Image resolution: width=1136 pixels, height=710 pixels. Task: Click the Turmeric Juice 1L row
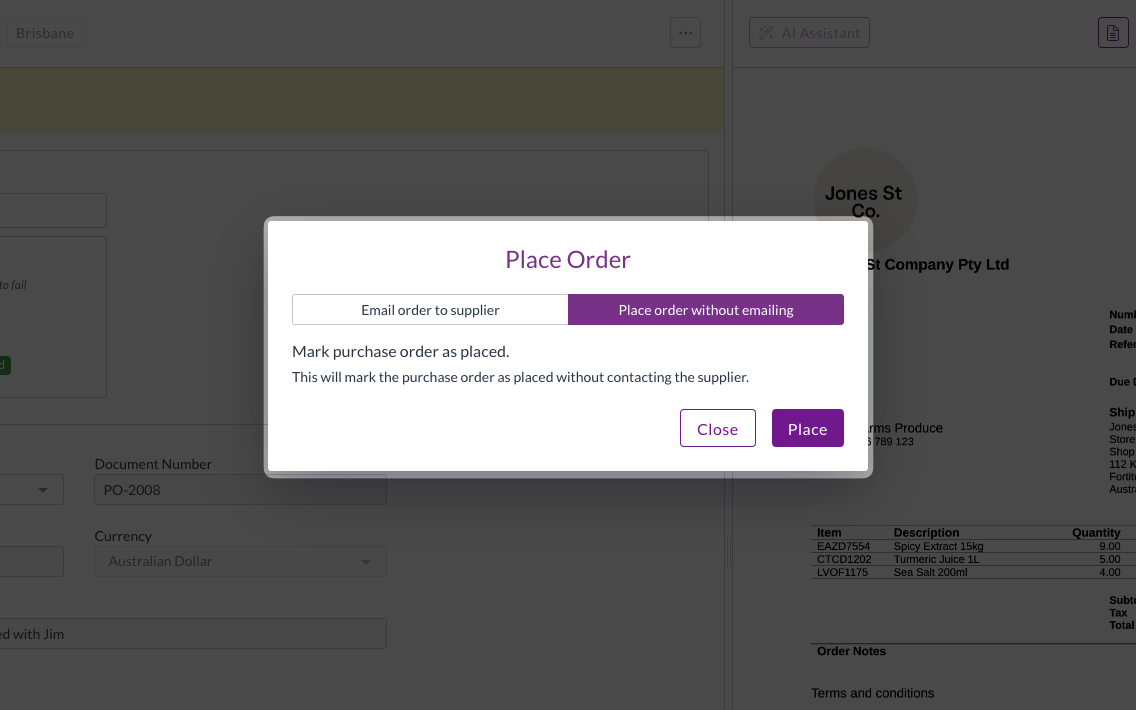tap(973, 559)
